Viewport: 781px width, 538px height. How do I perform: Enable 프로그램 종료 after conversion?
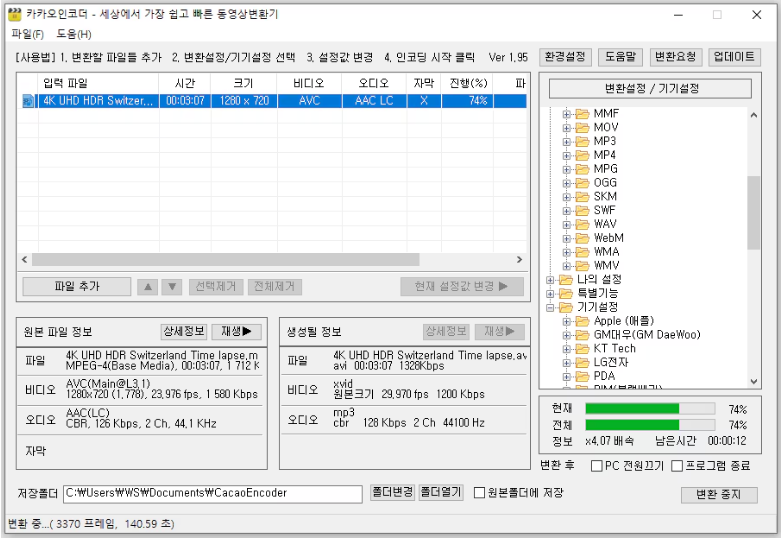[677, 466]
